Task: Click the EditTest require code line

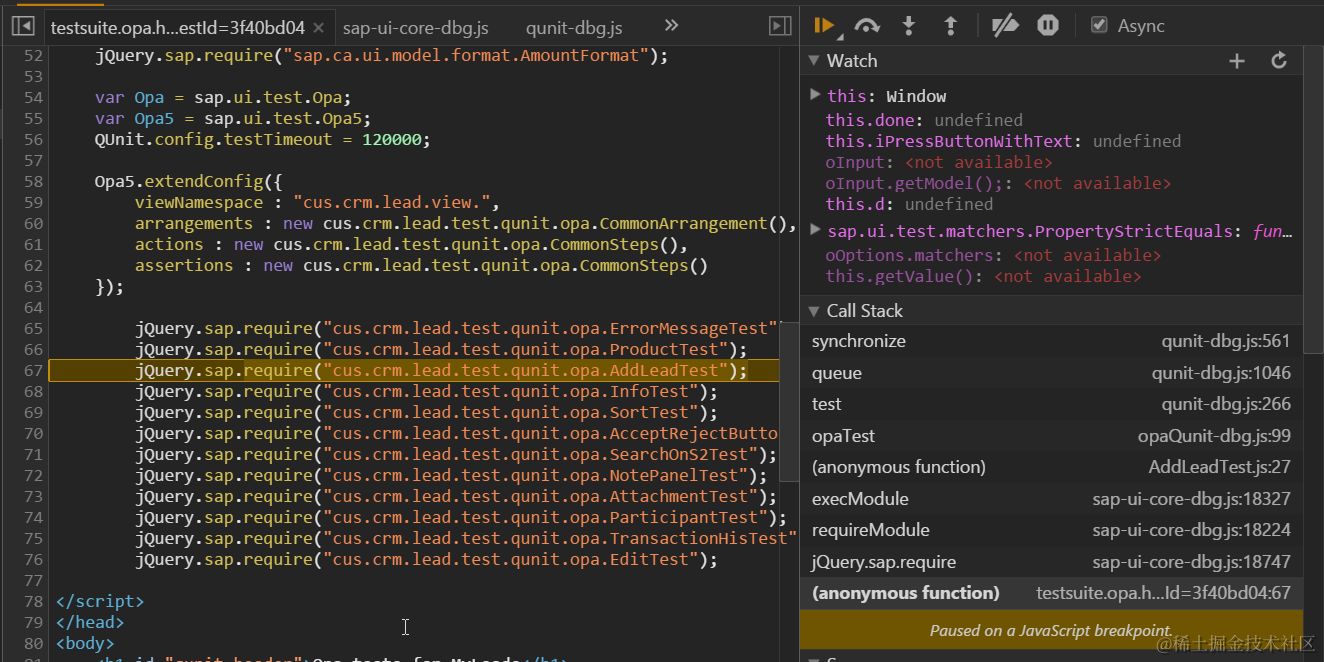Action: coord(427,560)
